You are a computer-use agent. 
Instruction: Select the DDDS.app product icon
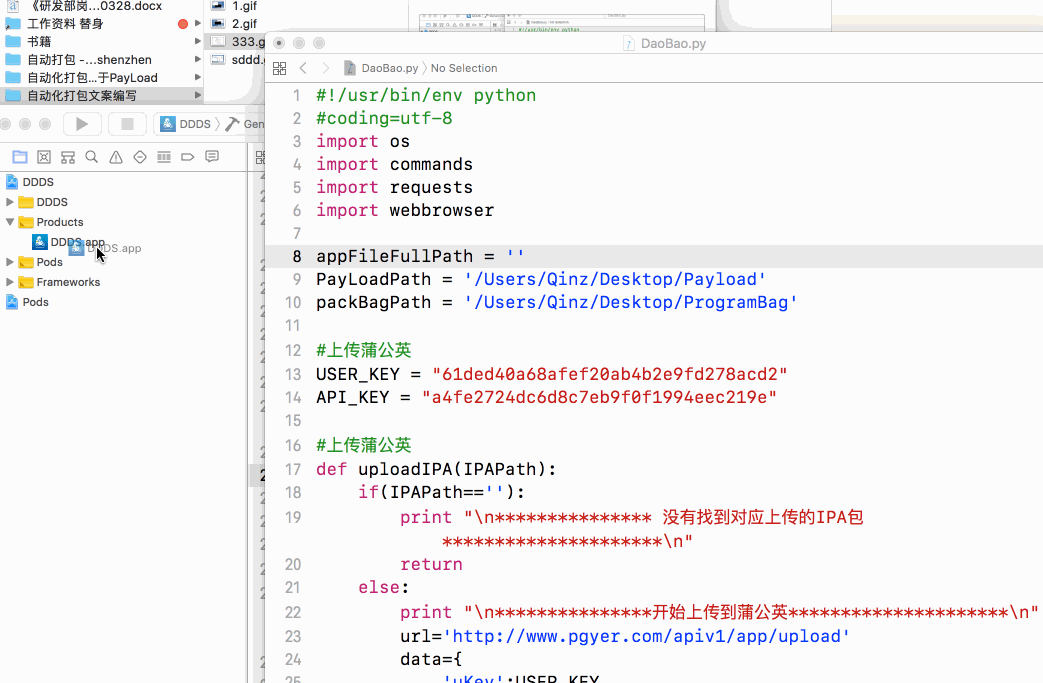[x=39, y=241]
